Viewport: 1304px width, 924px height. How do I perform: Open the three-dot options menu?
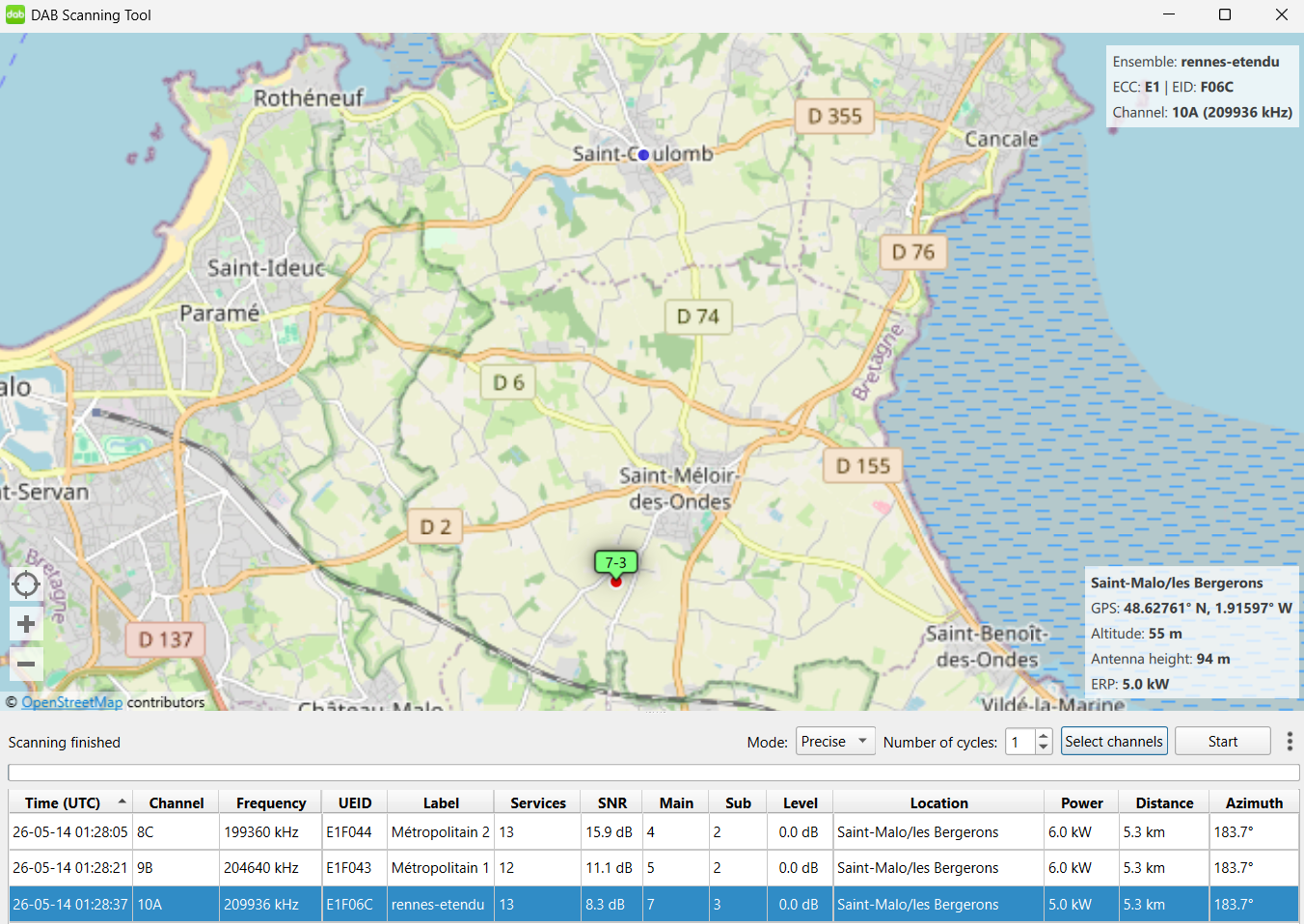click(1290, 741)
